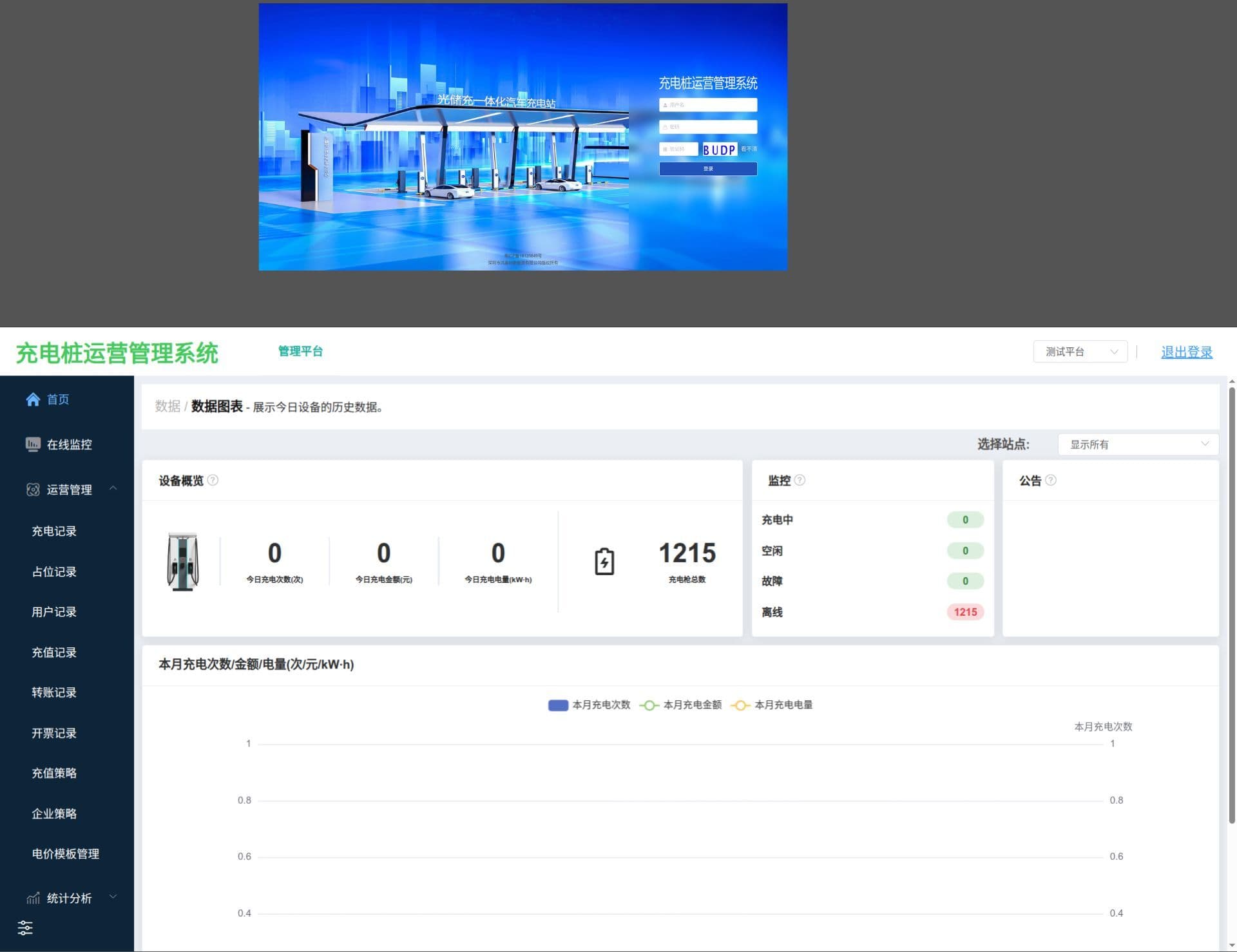Viewport: 1237px width, 952px height.
Task: Expand the 统计分析 menu chevron
Action: (x=113, y=897)
